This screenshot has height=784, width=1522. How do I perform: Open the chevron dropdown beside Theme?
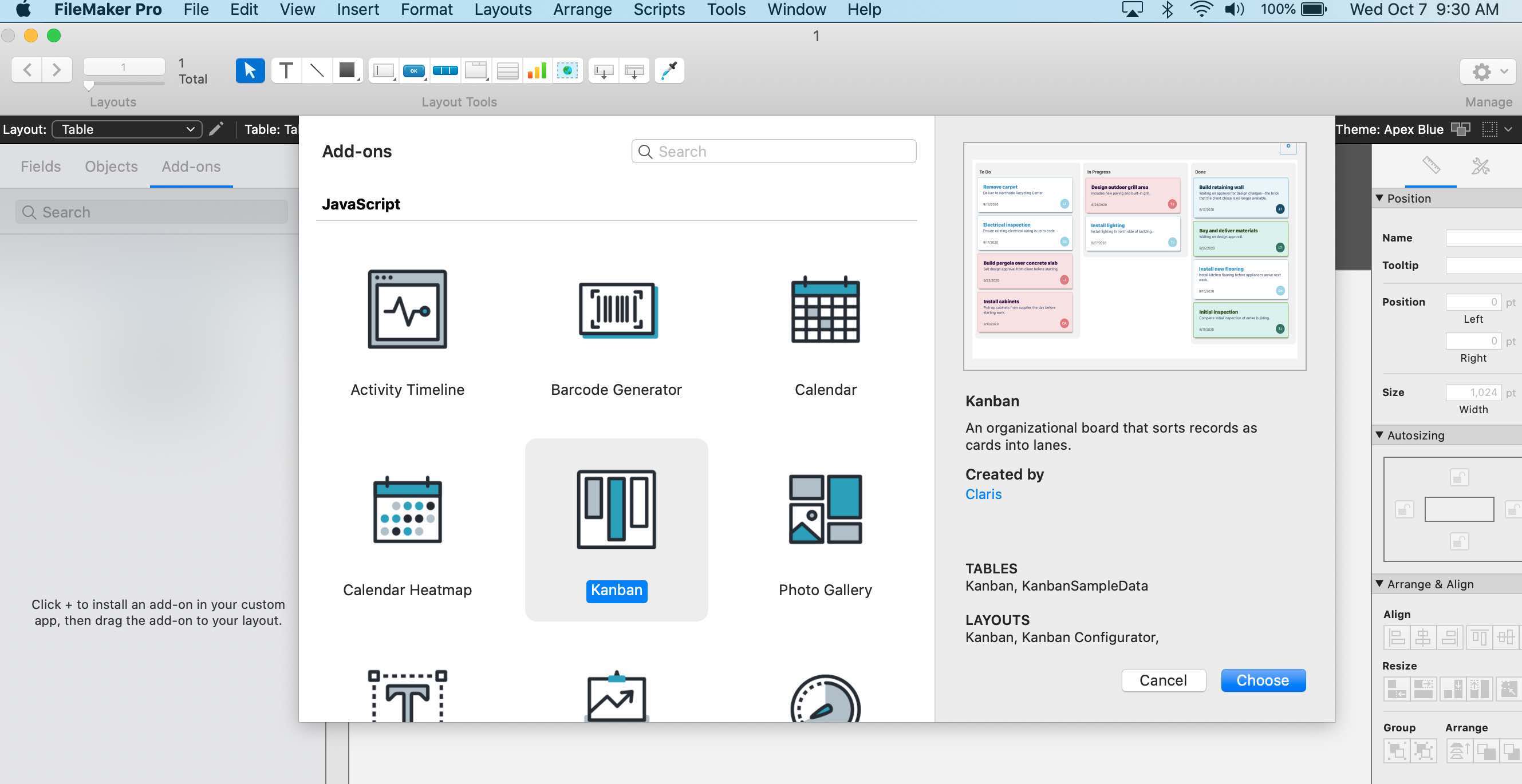1508,129
